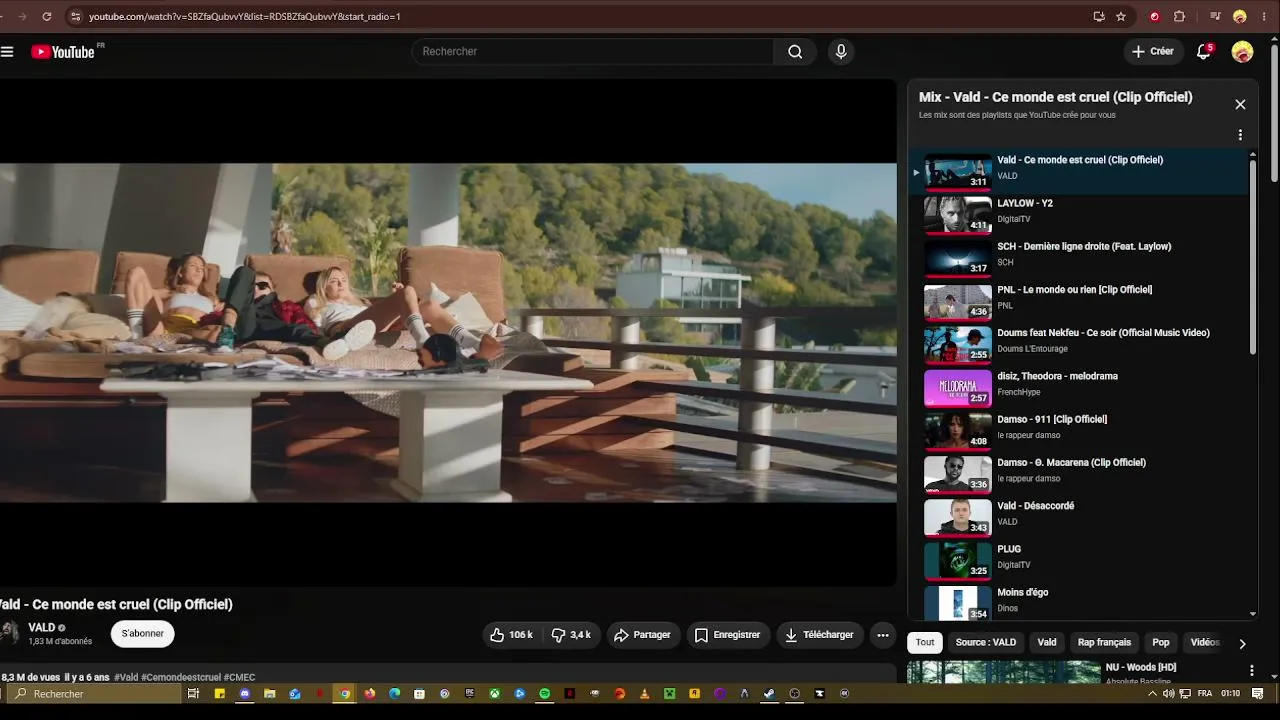Play SCH - Dernière ligne droite thumbnail
The width and height of the screenshot is (1280, 720).
pos(958,257)
